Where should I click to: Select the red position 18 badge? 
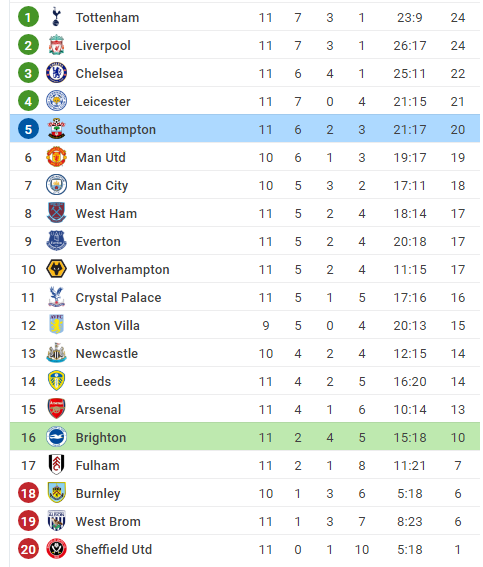[28, 493]
